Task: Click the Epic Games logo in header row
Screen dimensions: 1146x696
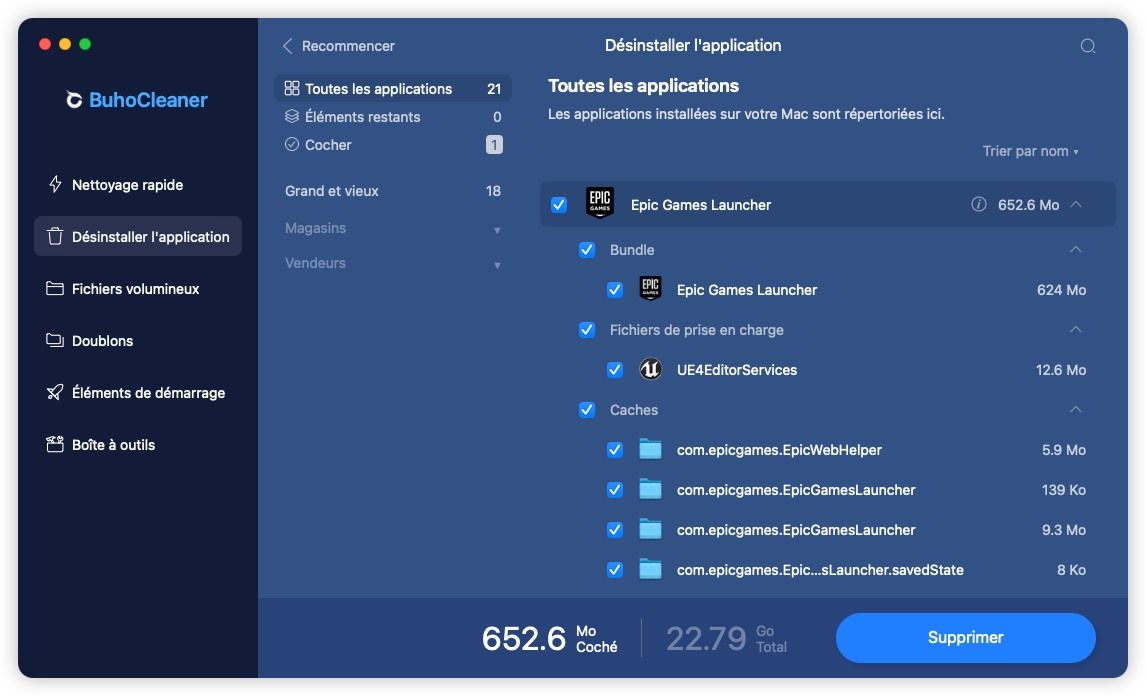Action: point(599,203)
